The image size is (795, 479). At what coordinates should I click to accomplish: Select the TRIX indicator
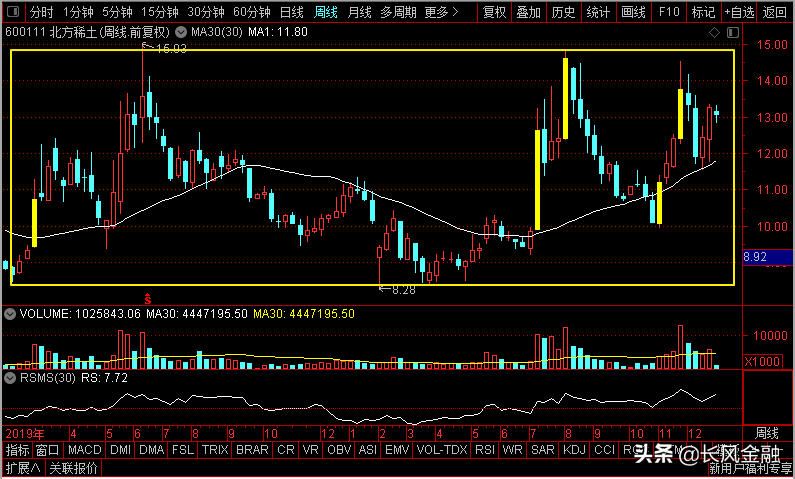(215, 450)
